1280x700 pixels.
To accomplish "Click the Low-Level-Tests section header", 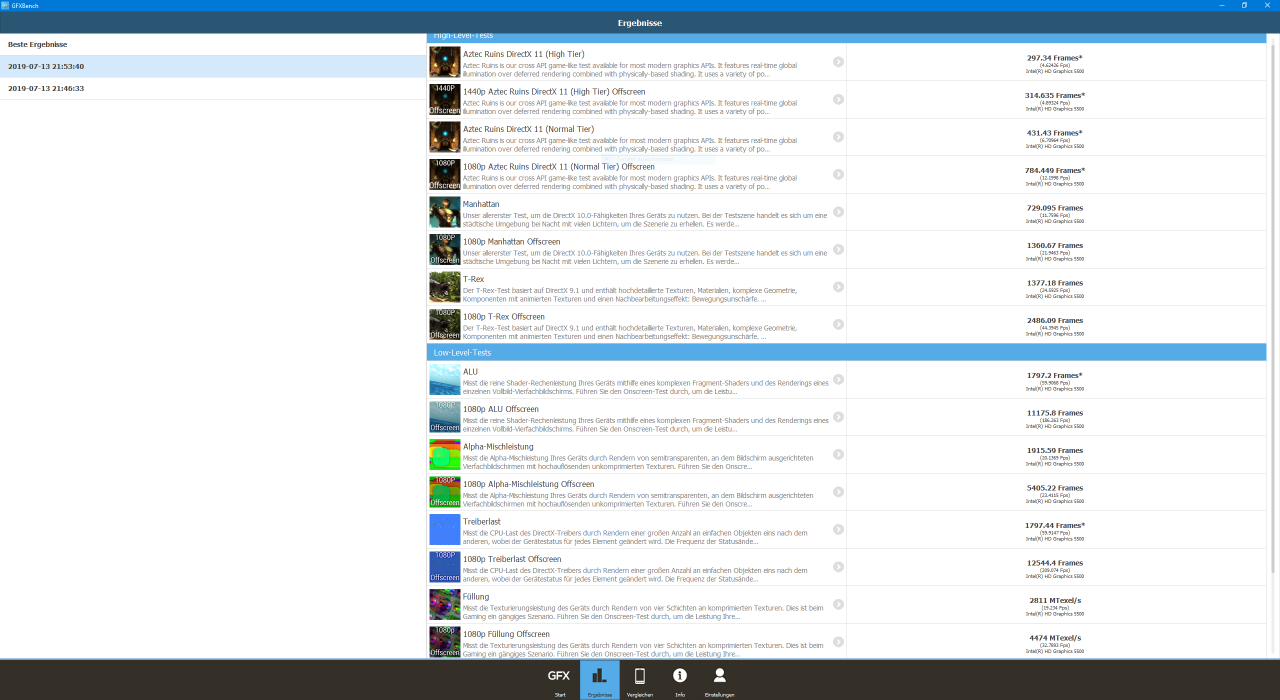I will coord(847,352).
